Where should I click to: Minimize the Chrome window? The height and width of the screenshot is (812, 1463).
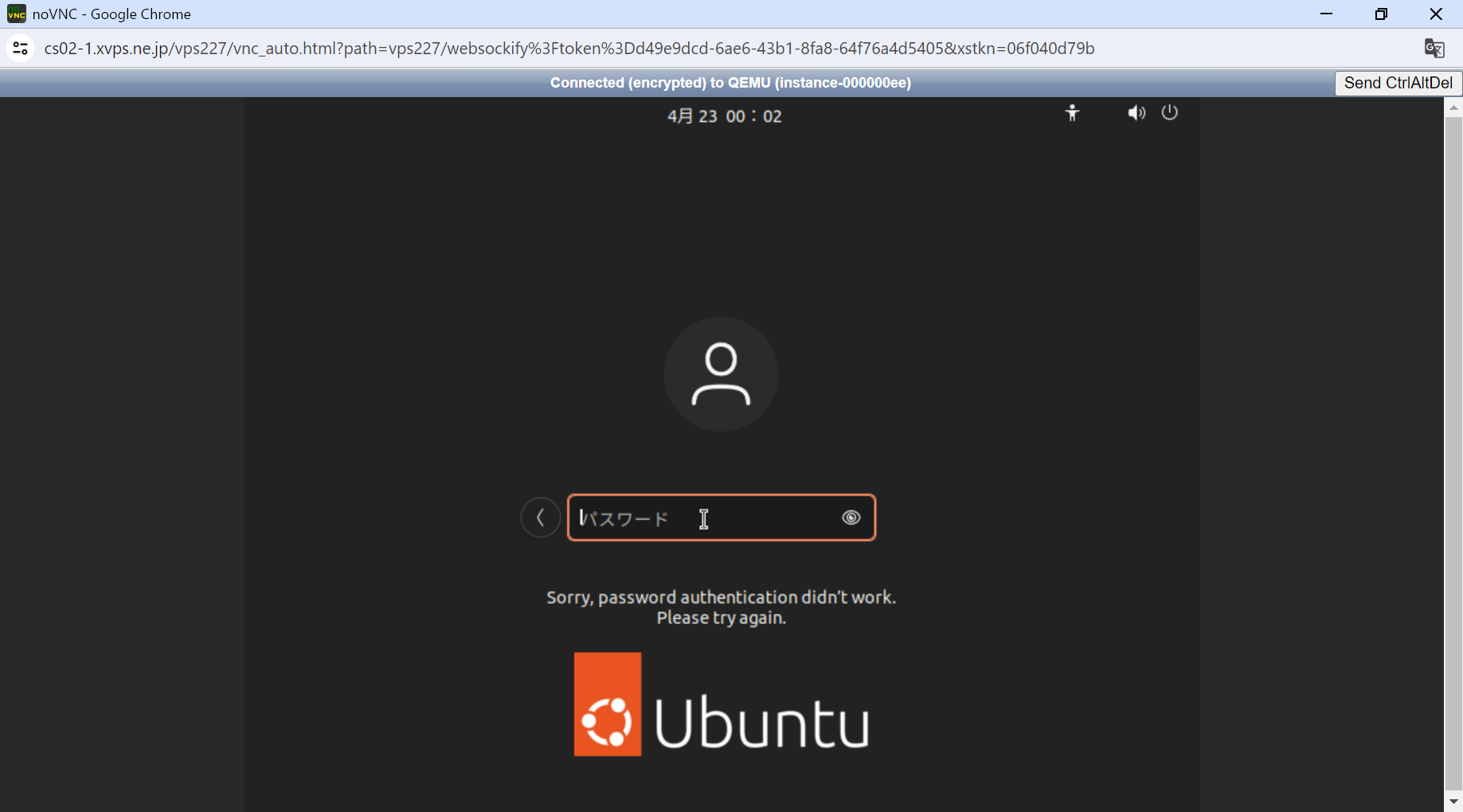(x=1326, y=14)
